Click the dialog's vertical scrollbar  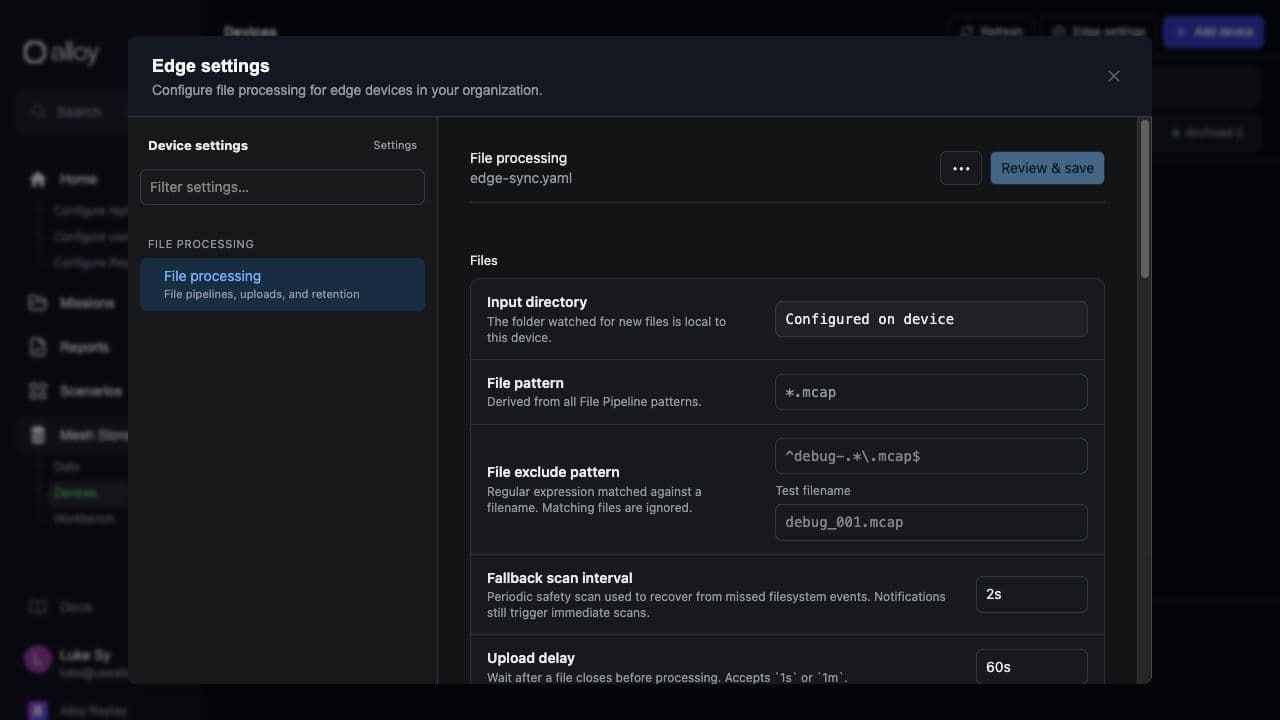tap(1145, 200)
